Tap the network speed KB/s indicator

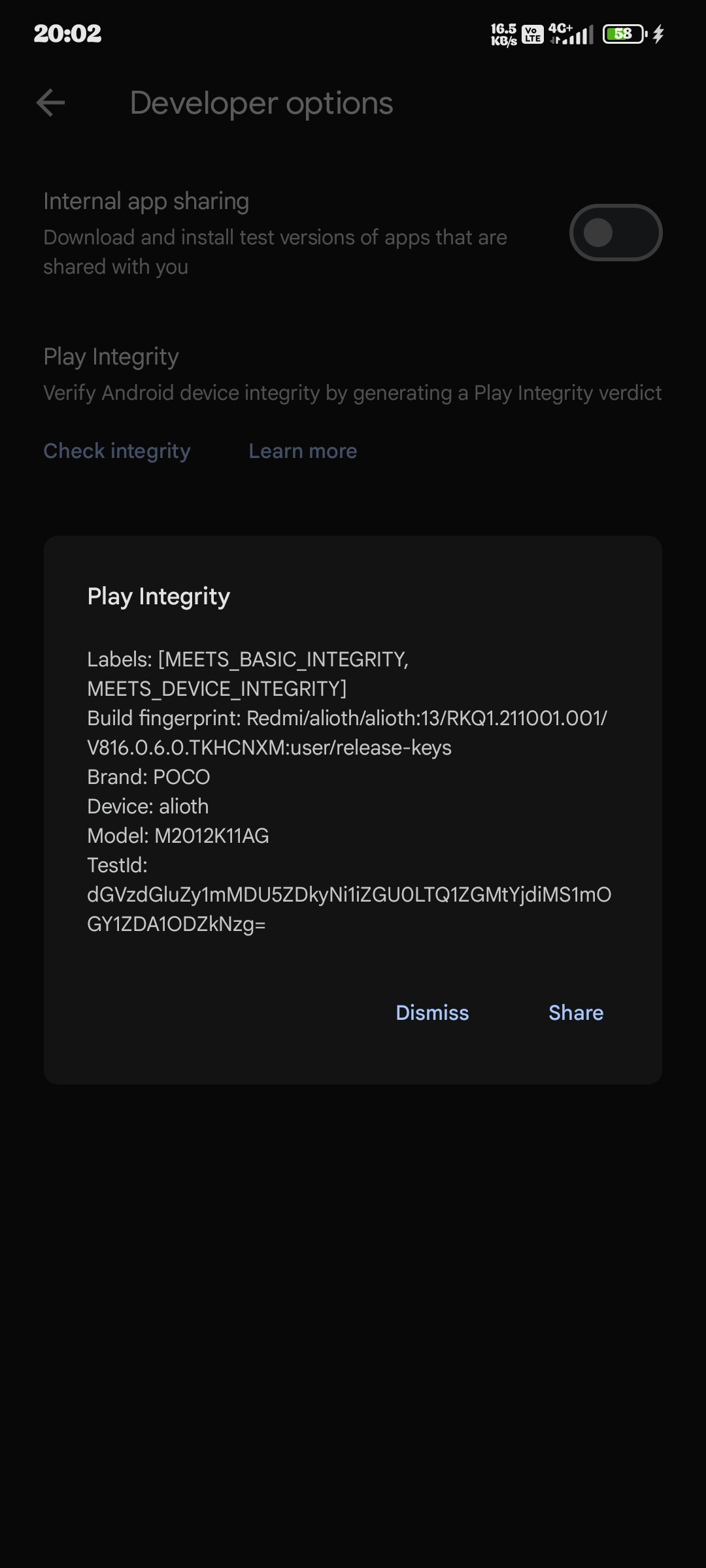503,34
